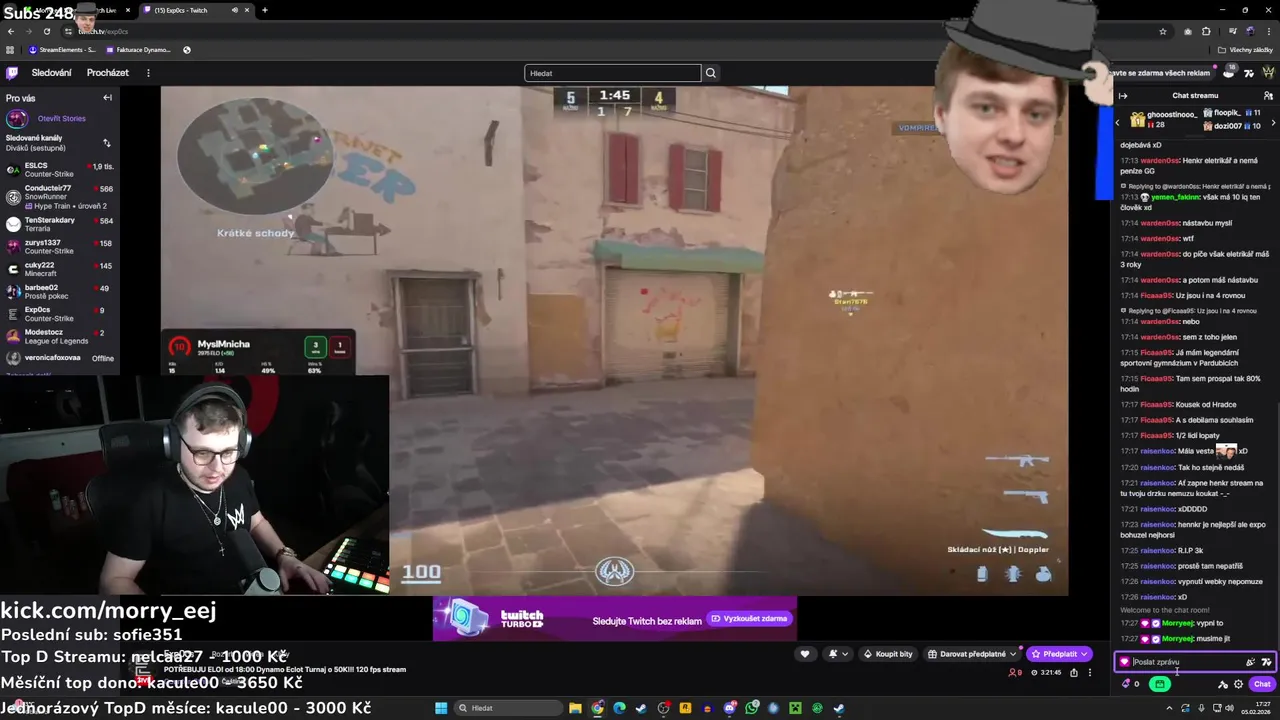Screen dimensions: 1280x720
Task: Click the heart follow button
Action: click(805, 654)
